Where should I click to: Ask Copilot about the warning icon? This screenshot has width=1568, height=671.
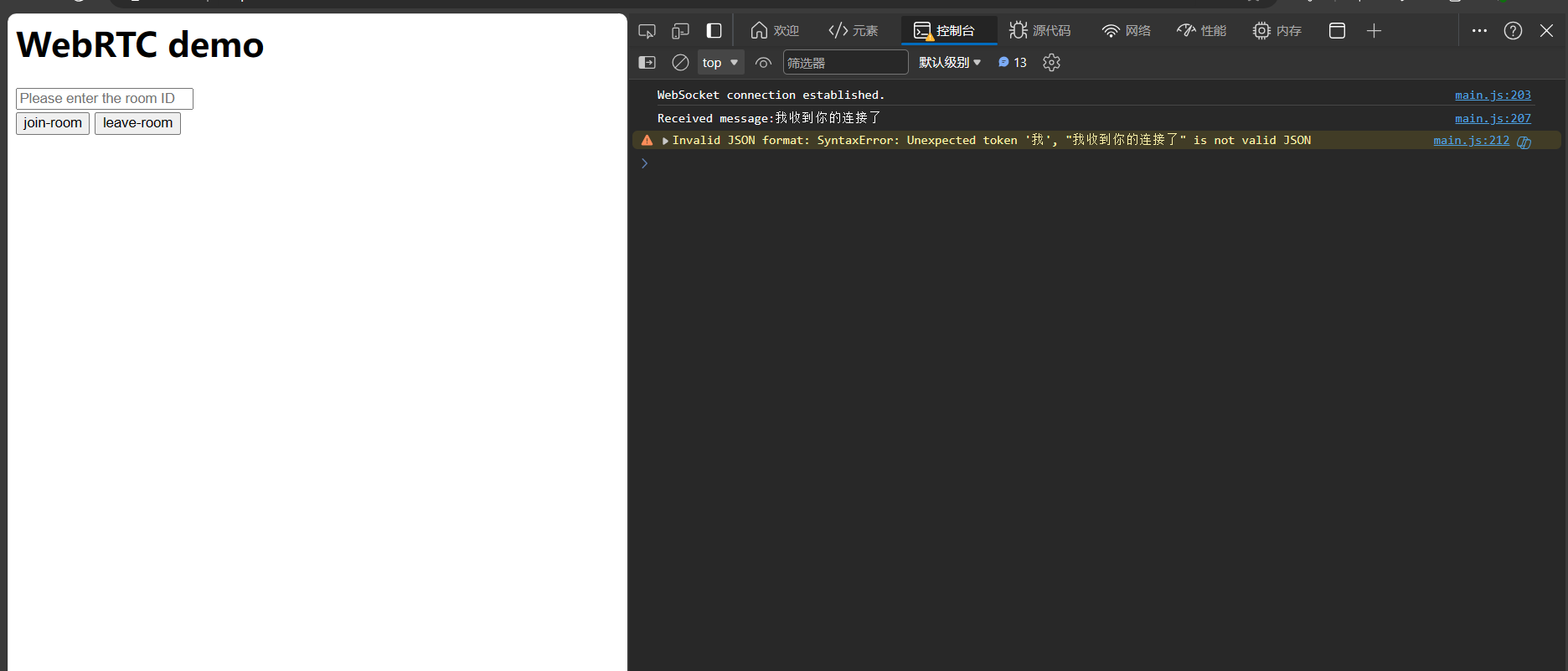pos(1524,142)
